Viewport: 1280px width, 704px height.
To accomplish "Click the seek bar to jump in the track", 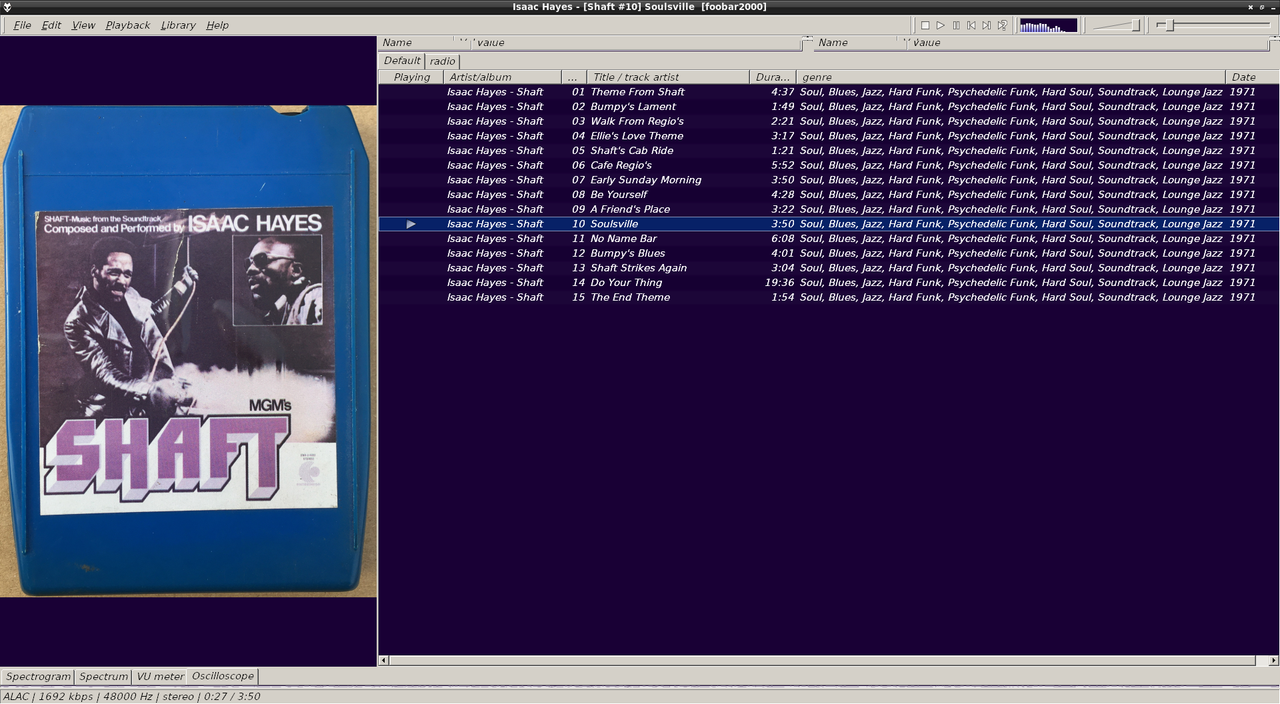I will click(1212, 25).
